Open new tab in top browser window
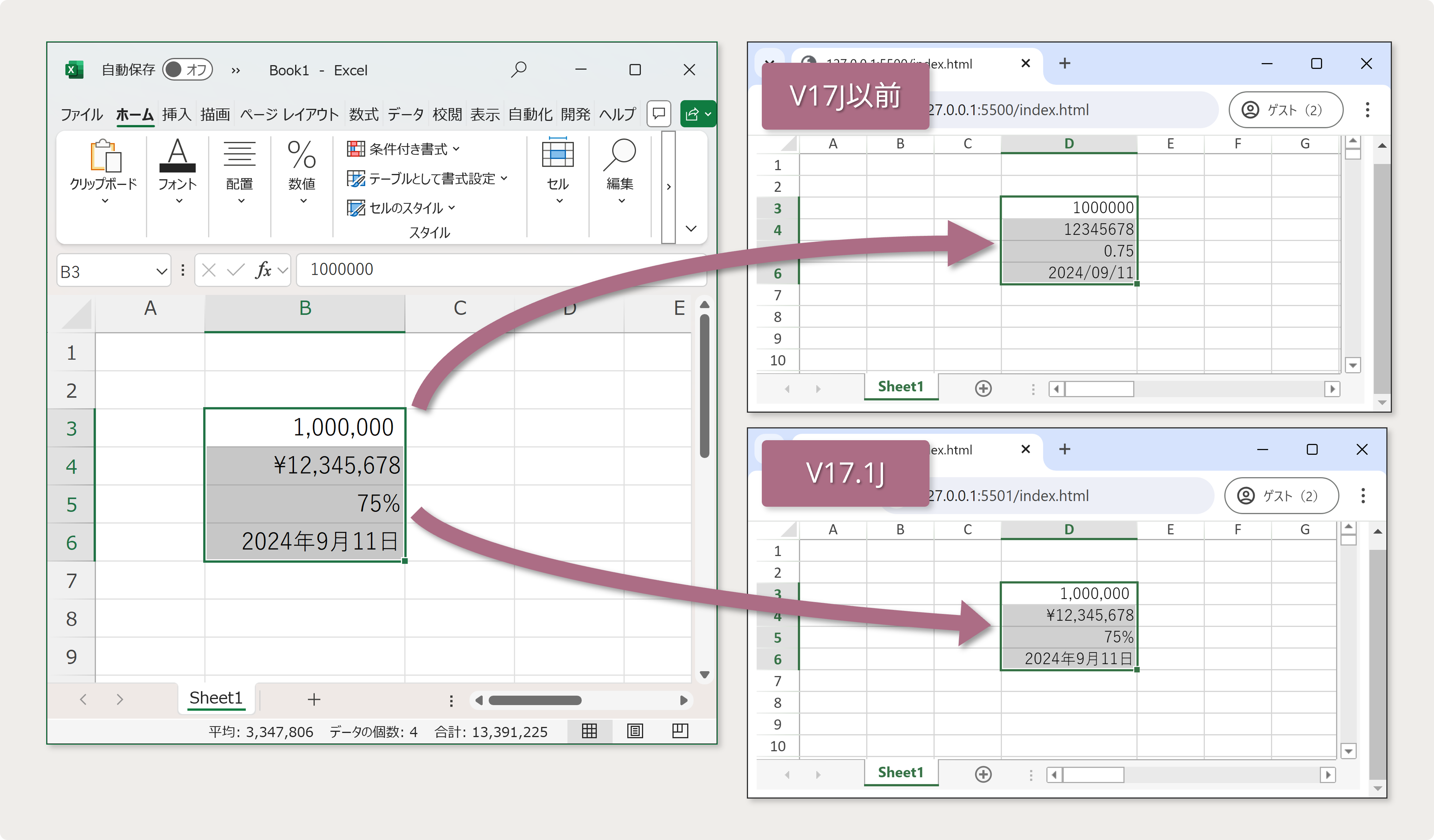The image size is (1434, 840). coord(1065,63)
